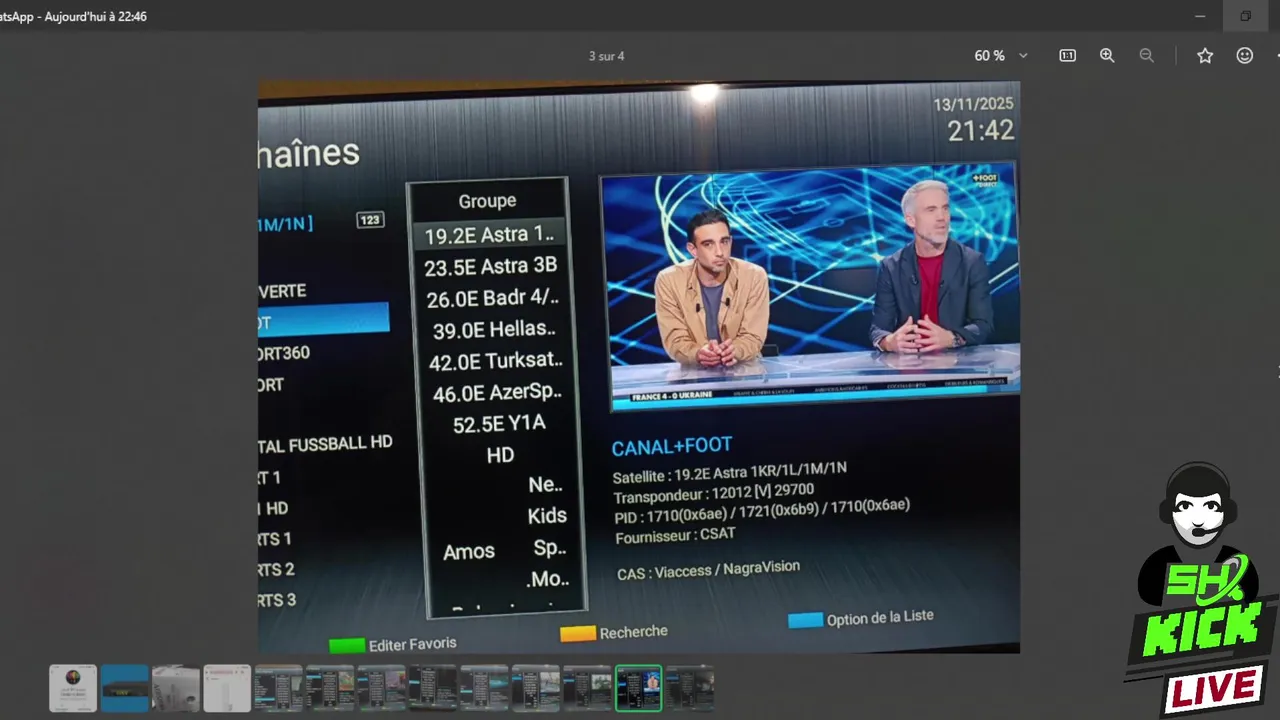The image size is (1280, 720).
Task: Open the thumbnail just before the green-outlined one
Action: (587, 688)
